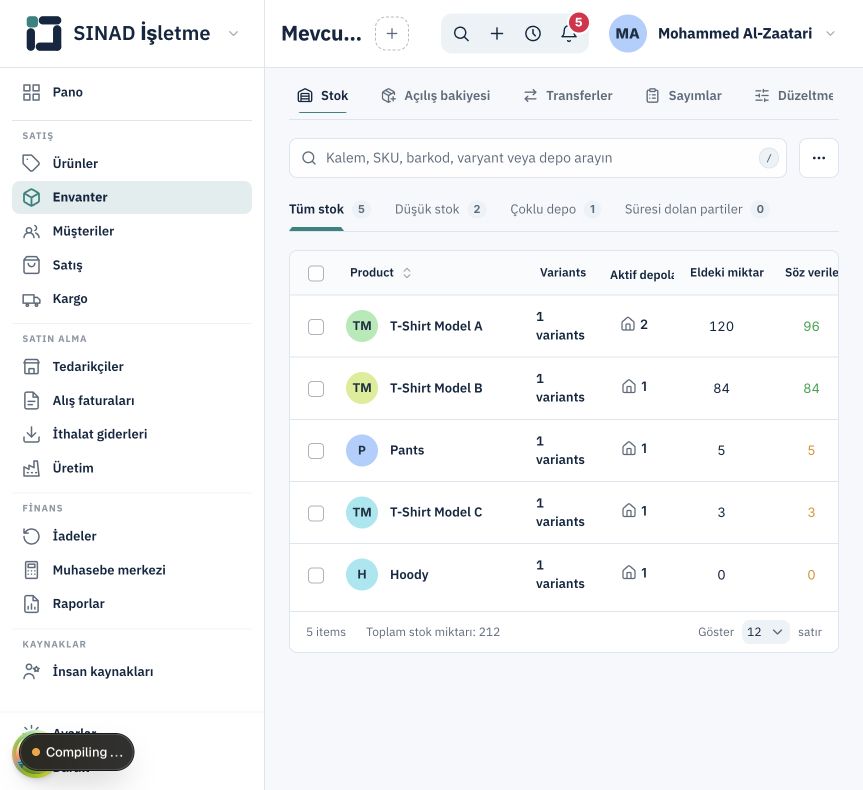Image resolution: width=863 pixels, height=790 pixels.
Task: Open Kargo truck icon in sidebar
Action: [x=31, y=299]
